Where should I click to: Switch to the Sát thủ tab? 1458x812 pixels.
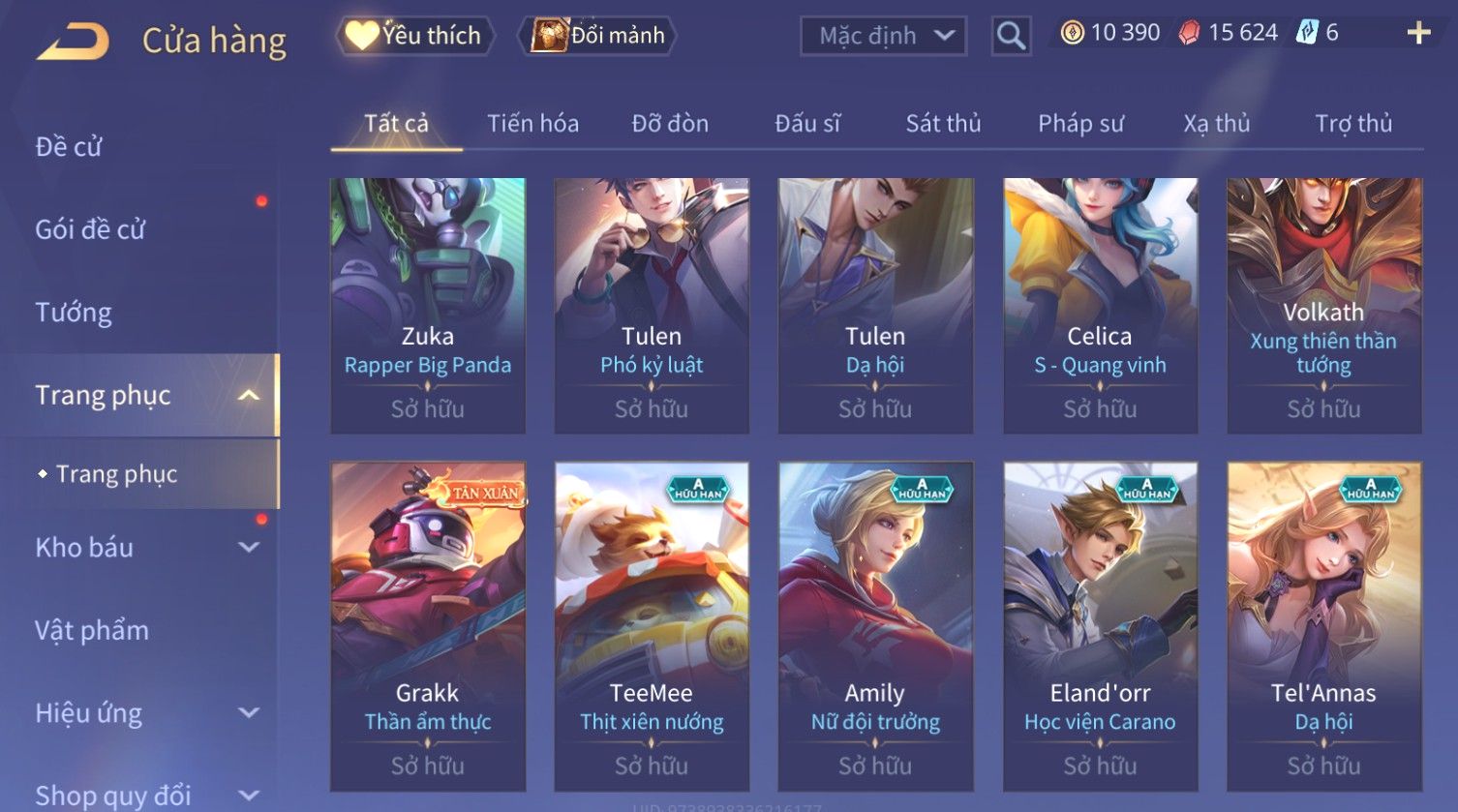(x=943, y=124)
